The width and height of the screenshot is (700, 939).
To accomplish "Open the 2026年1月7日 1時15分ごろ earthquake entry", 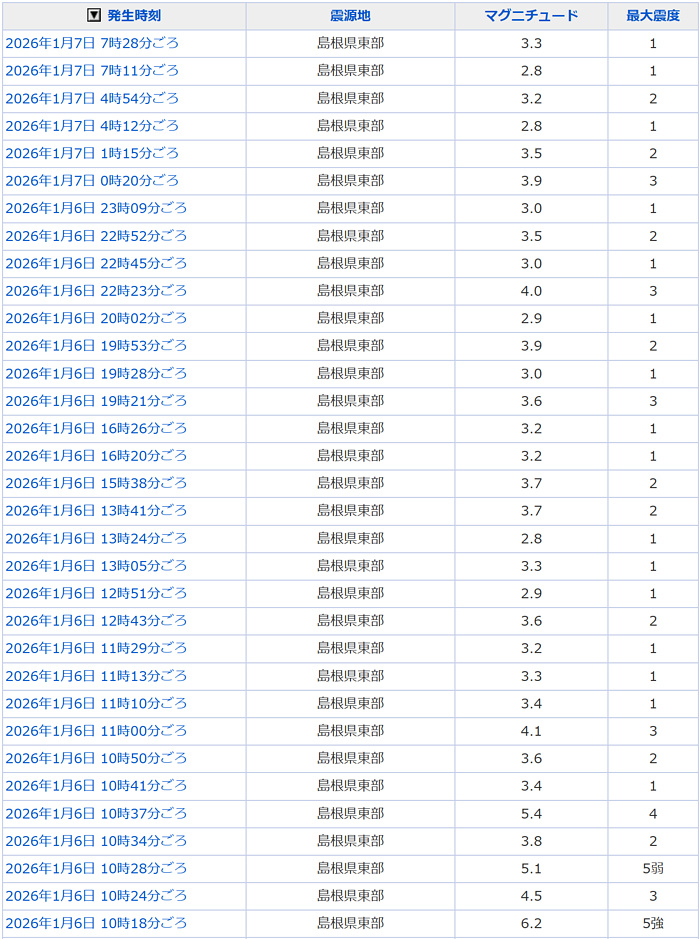I will click(92, 154).
